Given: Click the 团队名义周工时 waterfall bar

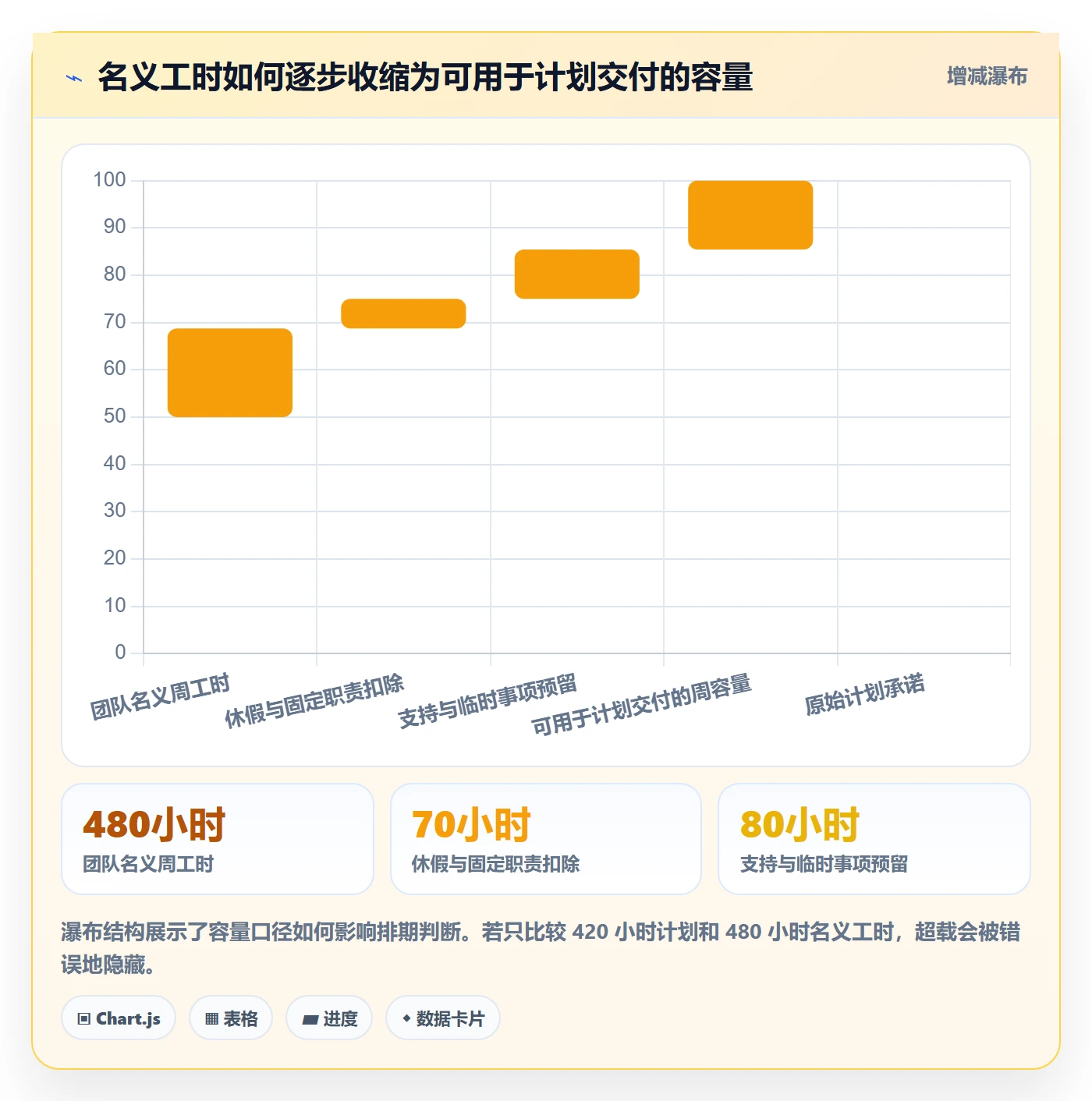Looking at the screenshot, I should coord(230,373).
